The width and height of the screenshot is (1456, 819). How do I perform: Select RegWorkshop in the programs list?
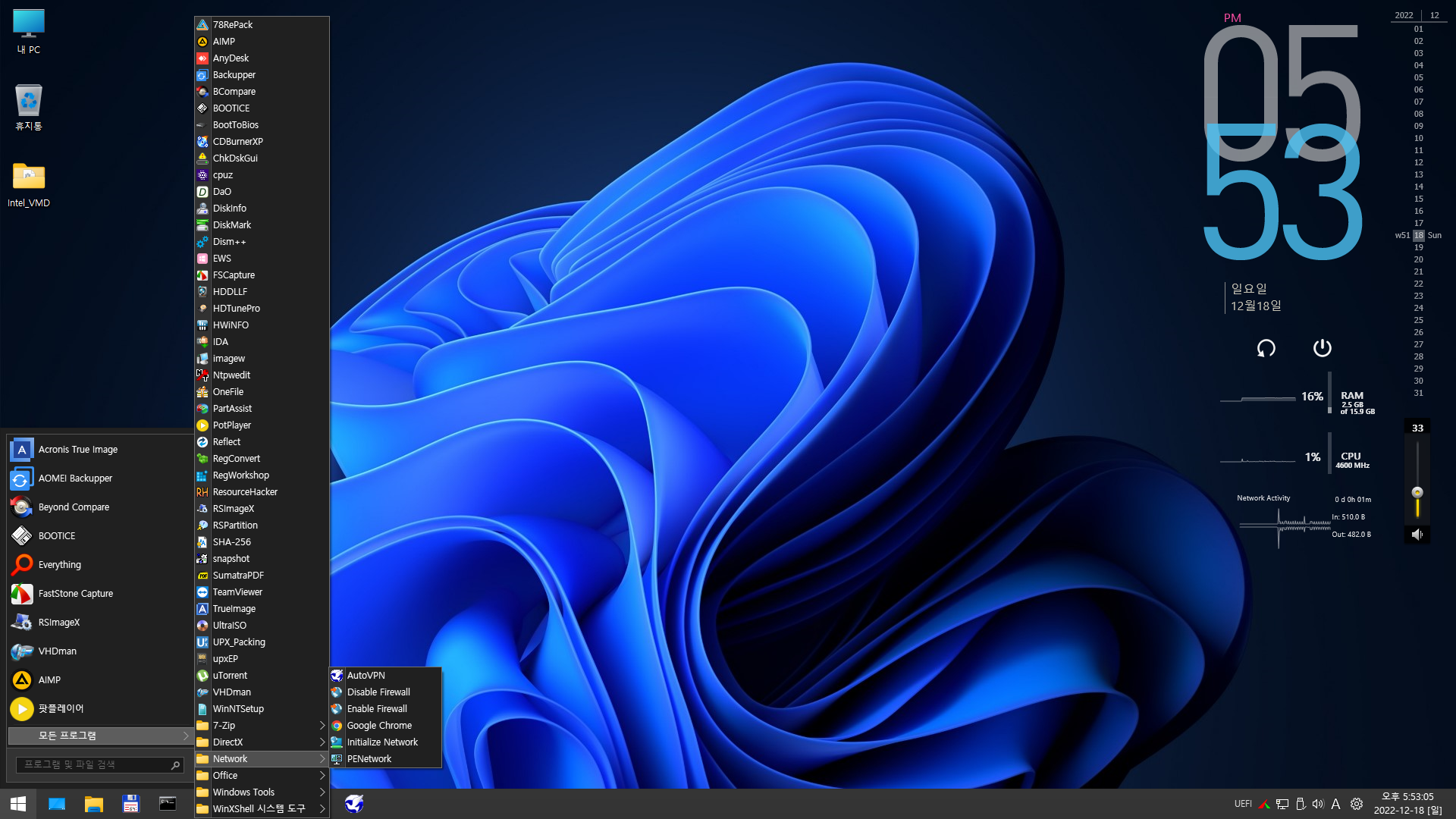[262, 475]
